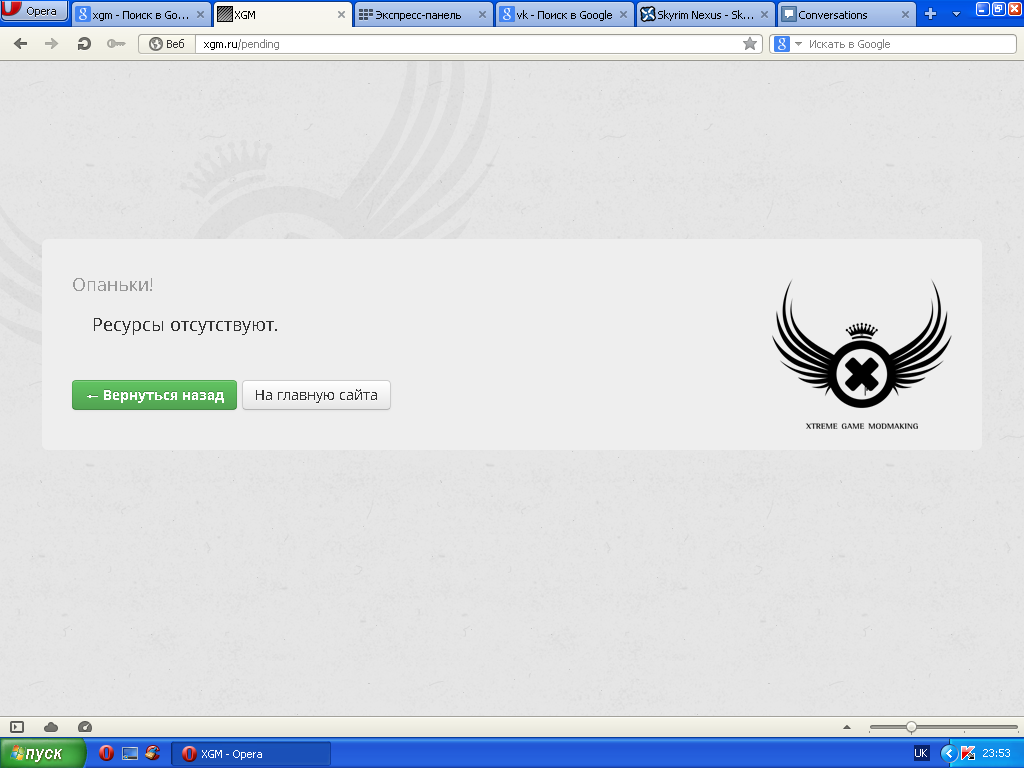Image resolution: width=1024 pixels, height=768 pixels.
Task: Close the Экспресс-панель tab
Action: point(482,14)
